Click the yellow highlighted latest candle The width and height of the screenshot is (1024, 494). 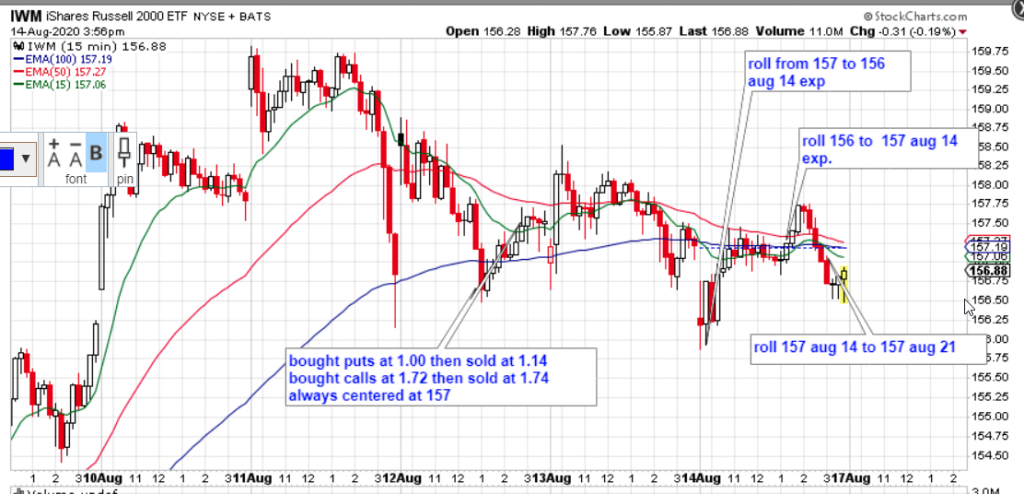[x=844, y=285]
